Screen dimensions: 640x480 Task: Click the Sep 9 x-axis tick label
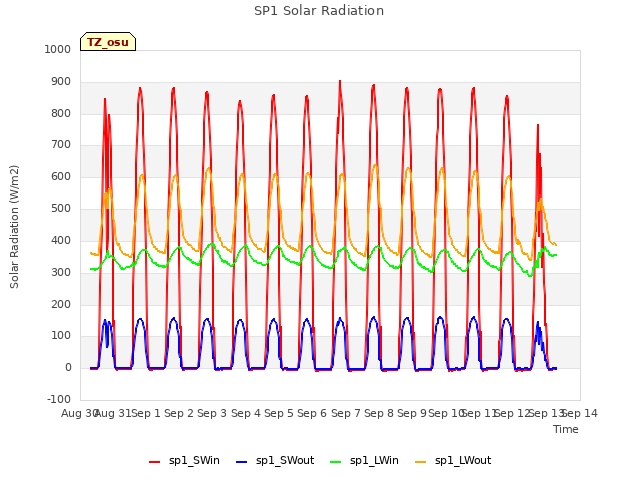412,413
